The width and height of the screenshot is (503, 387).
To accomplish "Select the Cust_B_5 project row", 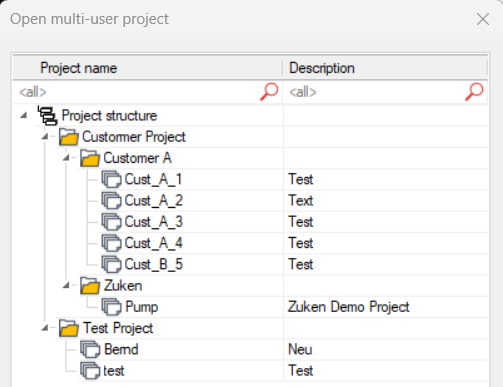I will click(x=250, y=265).
